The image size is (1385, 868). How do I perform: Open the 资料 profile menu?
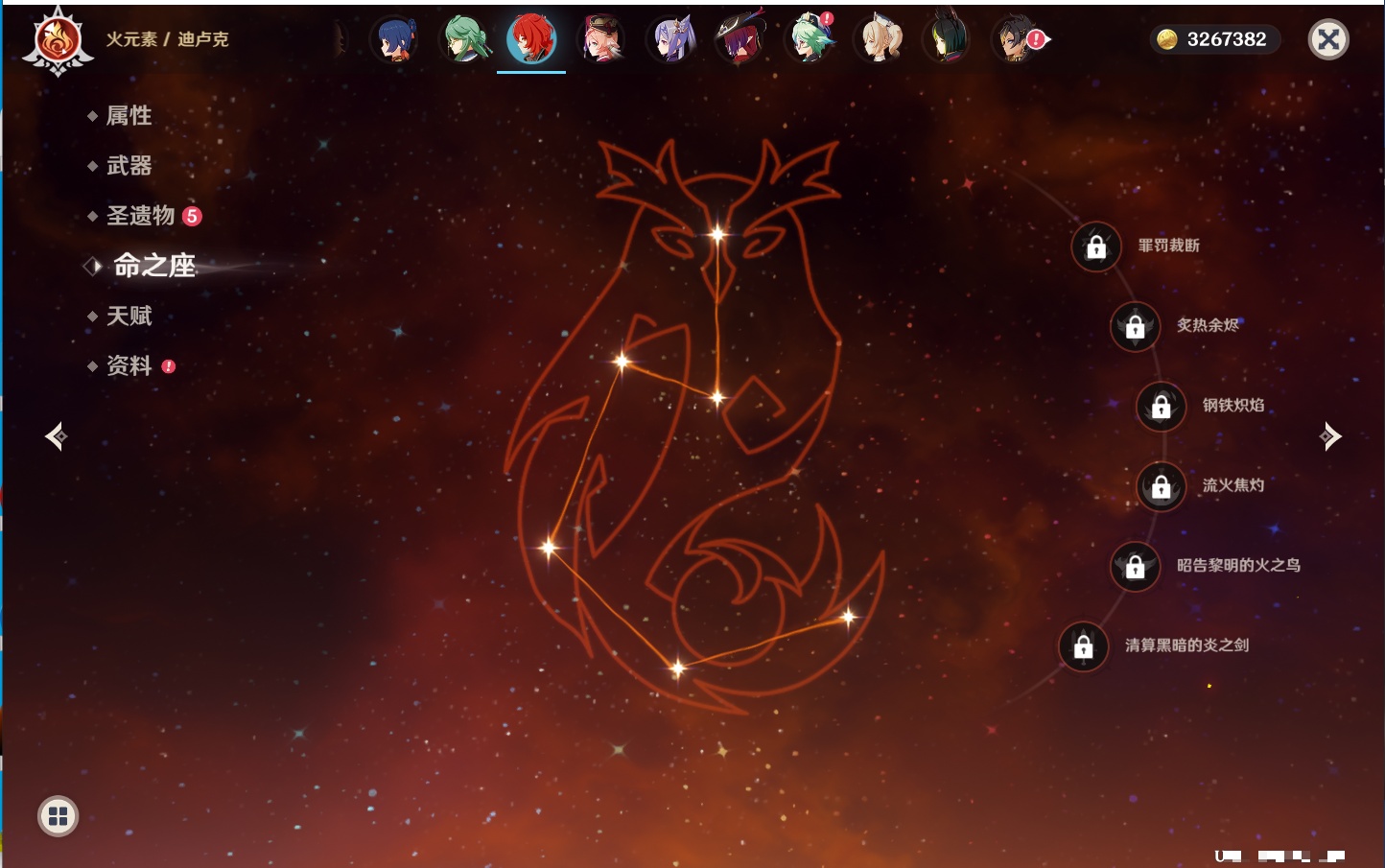129,365
